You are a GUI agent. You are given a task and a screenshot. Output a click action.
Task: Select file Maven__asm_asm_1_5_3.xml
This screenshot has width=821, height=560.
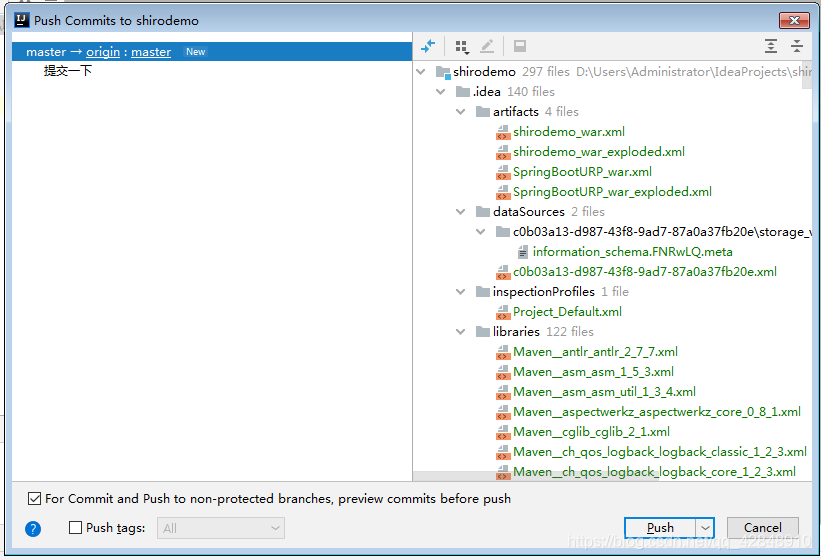[593, 372]
